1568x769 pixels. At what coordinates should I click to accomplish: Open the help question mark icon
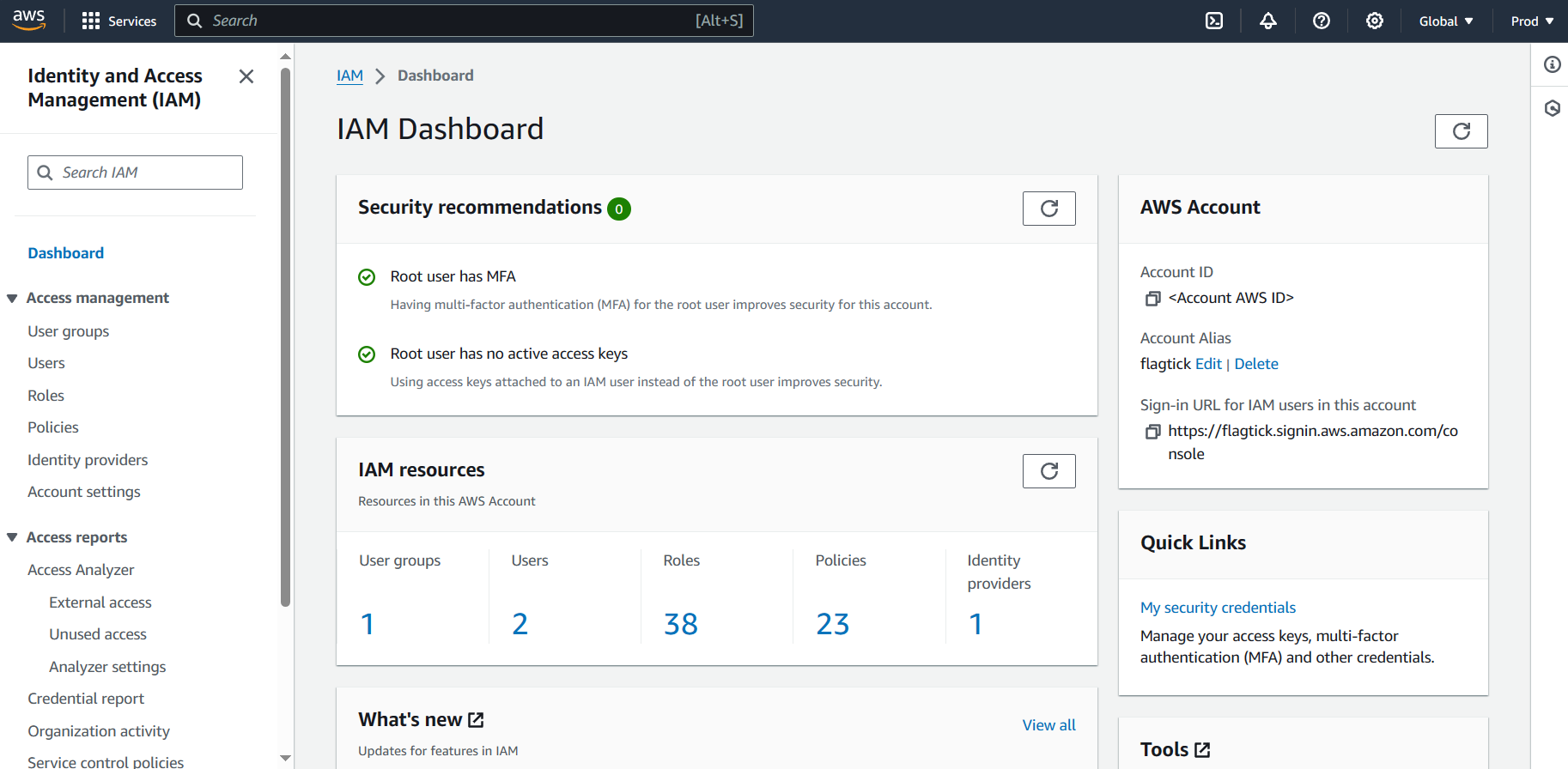point(1322,21)
